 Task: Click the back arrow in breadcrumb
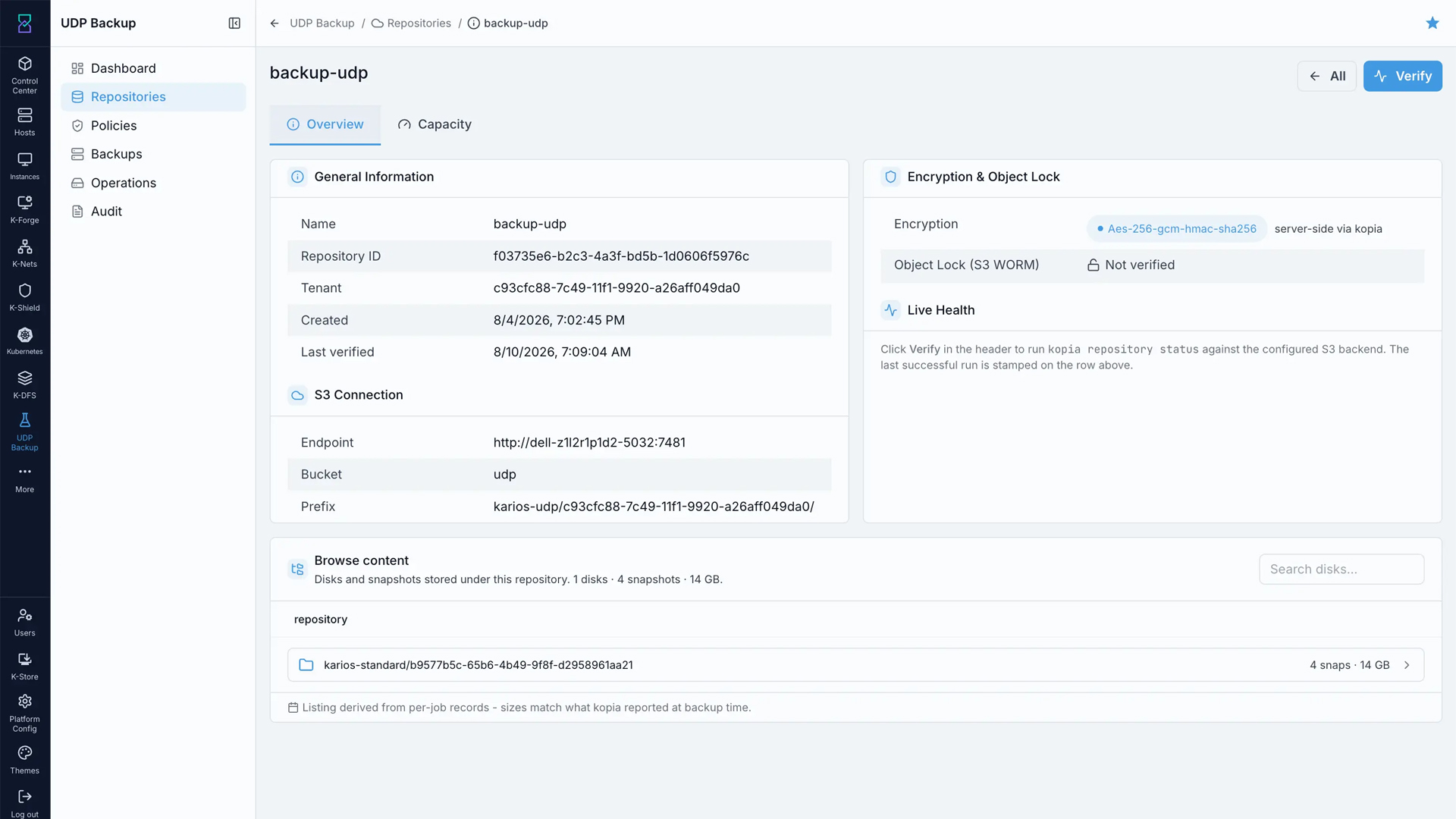coord(275,24)
